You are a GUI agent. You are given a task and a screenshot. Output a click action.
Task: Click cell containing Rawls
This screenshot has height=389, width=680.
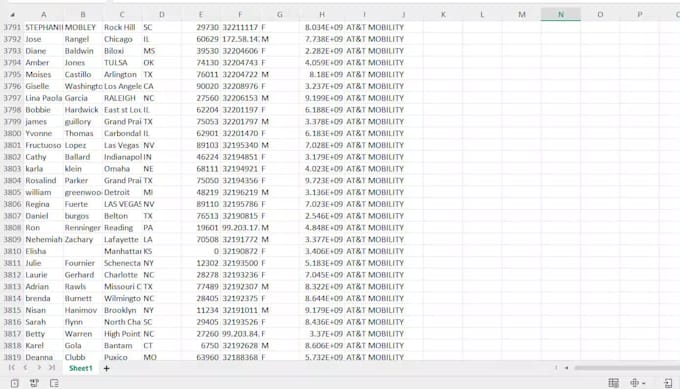pyautogui.click(x=83, y=287)
